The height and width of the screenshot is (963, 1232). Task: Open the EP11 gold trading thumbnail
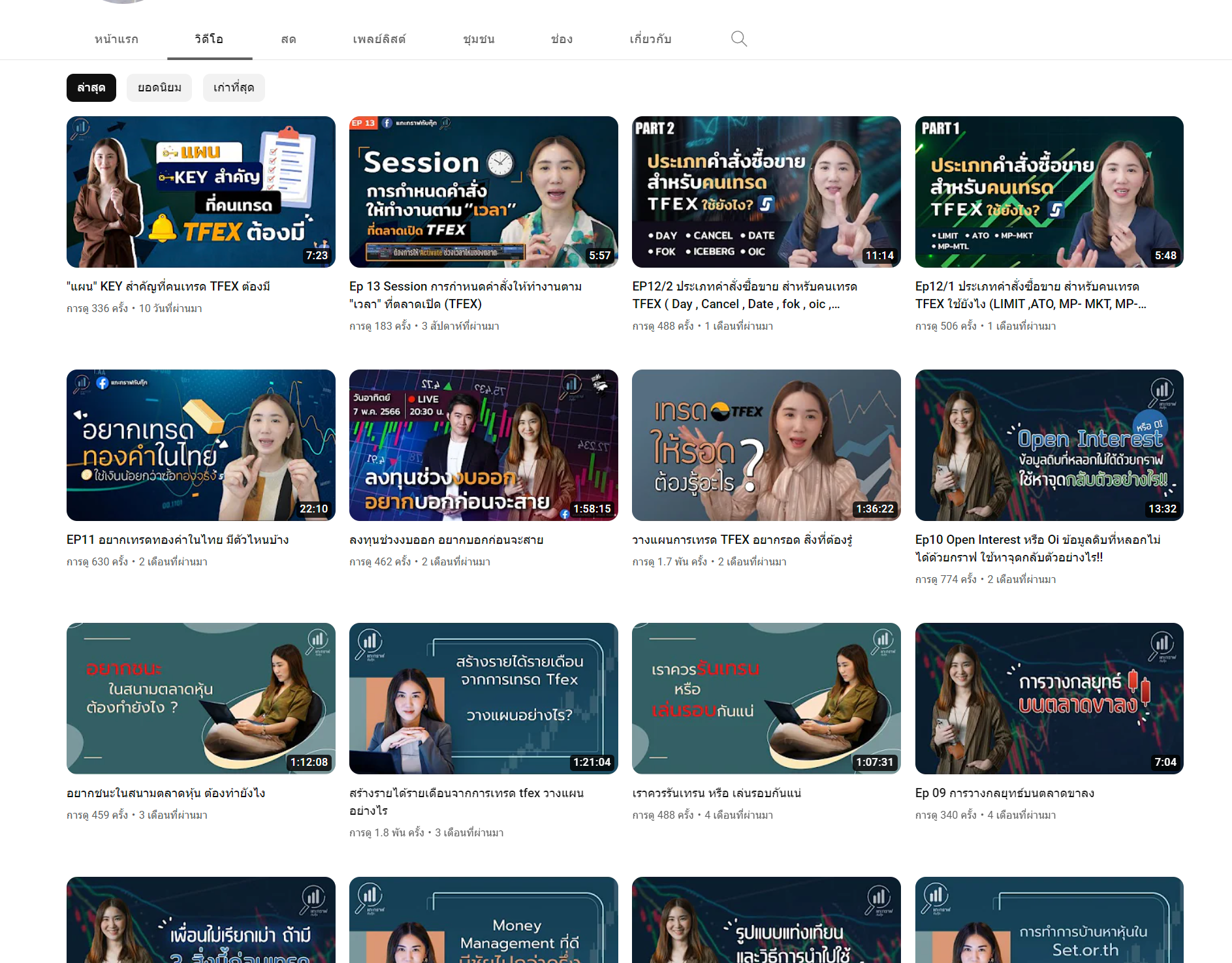coord(201,445)
